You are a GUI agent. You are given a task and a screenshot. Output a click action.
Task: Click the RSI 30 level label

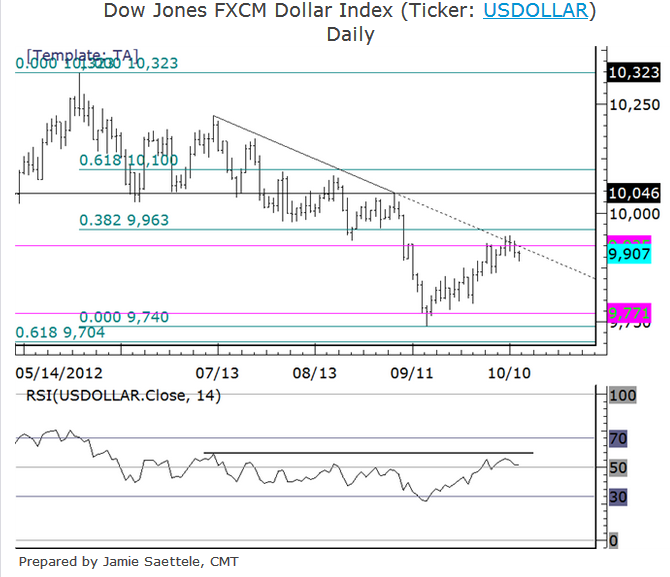pos(618,497)
